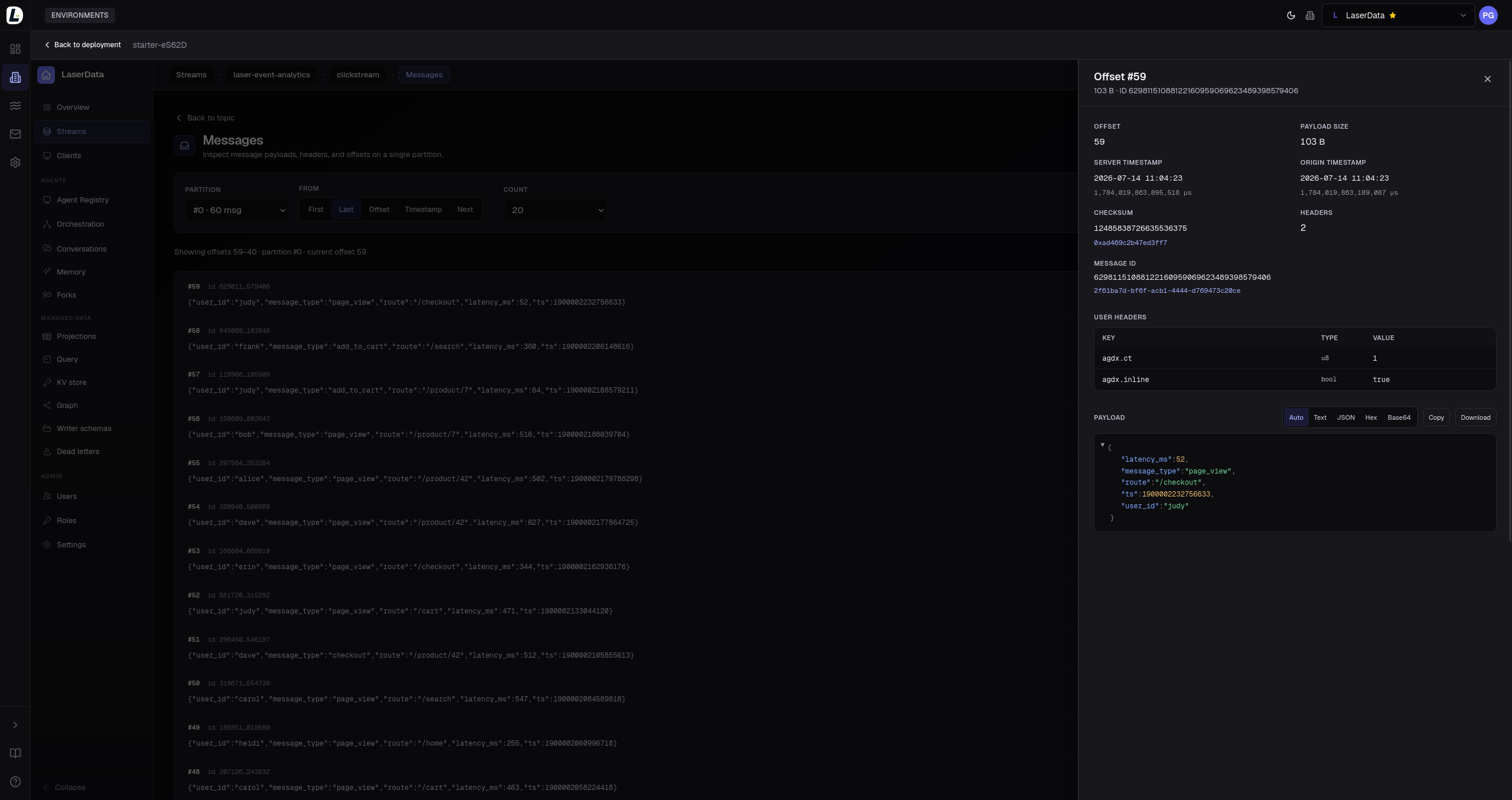1512x800 pixels.
Task: Copy the payload
Action: coord(1436,417)
